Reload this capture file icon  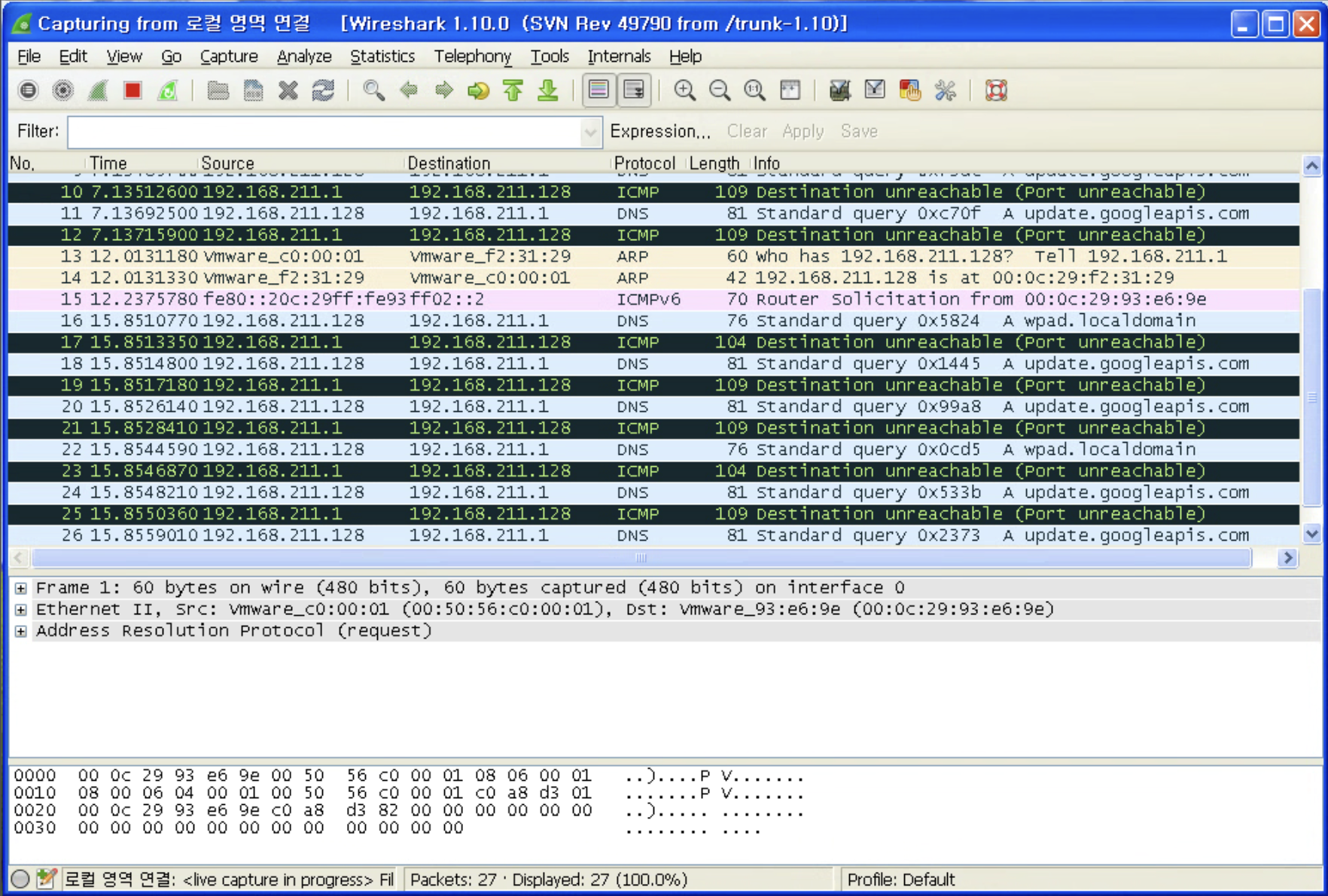[x=324, y=90]
